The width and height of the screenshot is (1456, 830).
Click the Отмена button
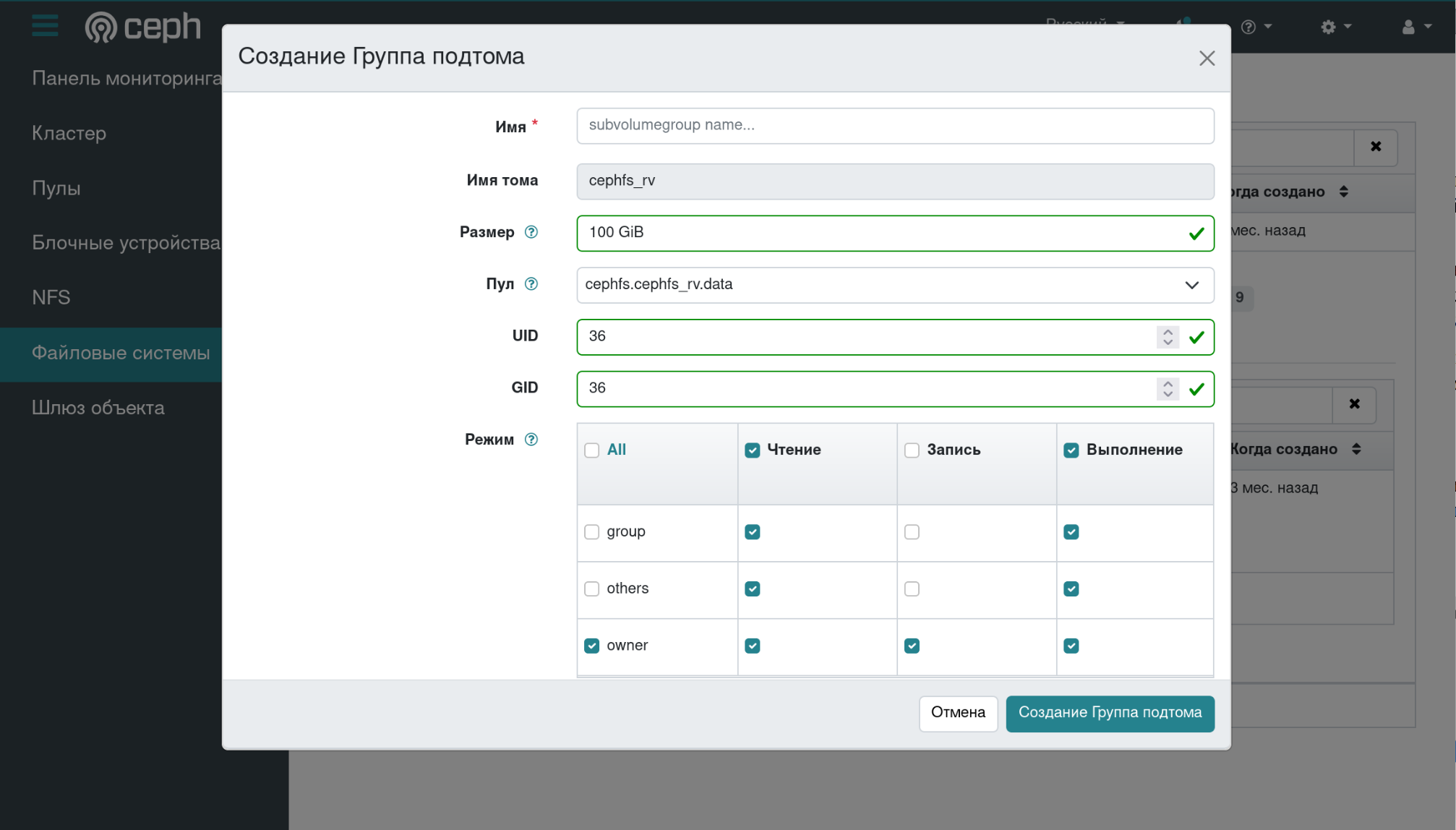point(957,713)
